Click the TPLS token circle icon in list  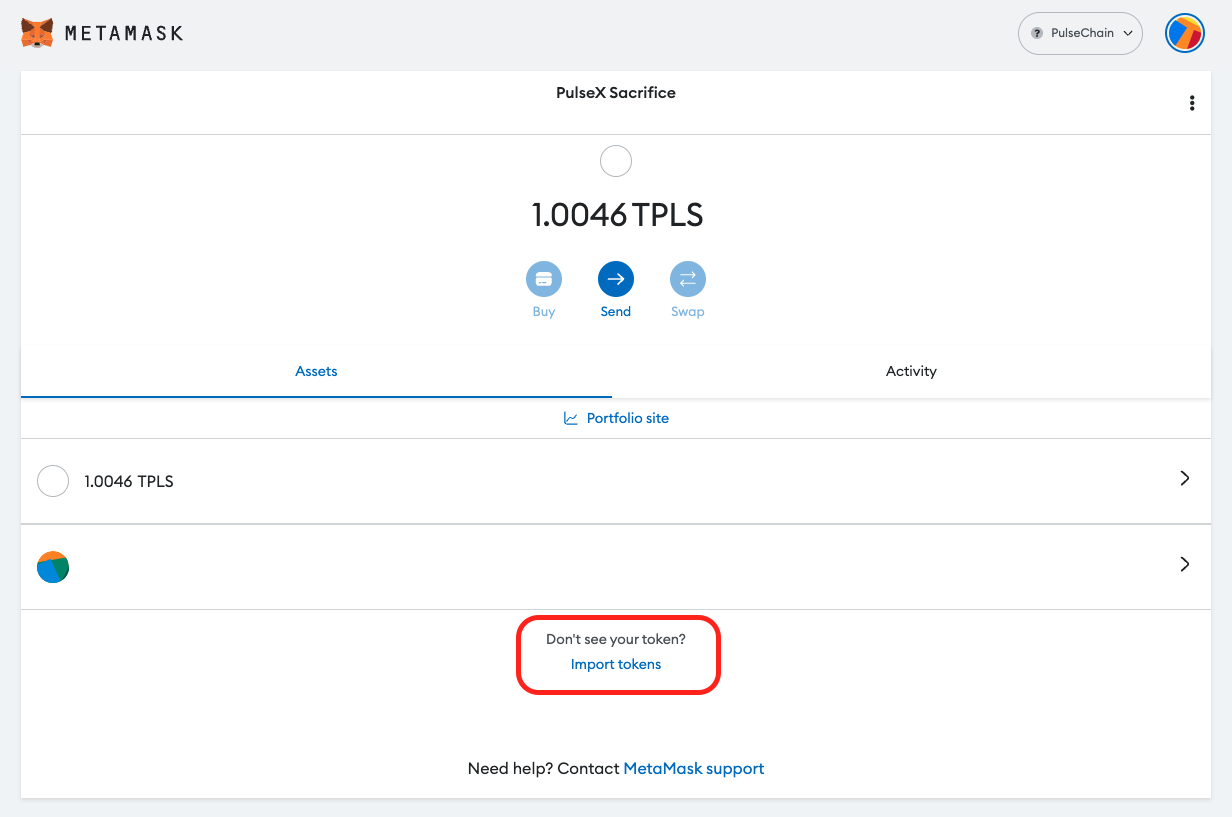click(53, 481)
